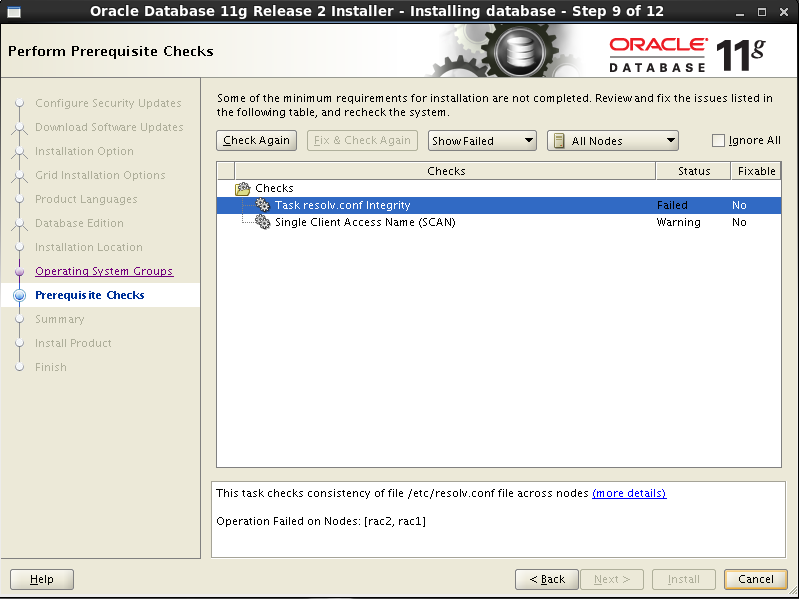Viewport: 799px width, 599px height.
Task: Go back with the Back button
Action: 547,579
